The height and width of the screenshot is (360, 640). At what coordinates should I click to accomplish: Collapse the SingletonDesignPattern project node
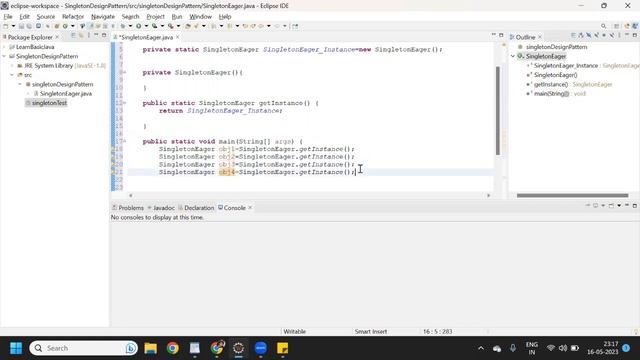tap(4, 56)
